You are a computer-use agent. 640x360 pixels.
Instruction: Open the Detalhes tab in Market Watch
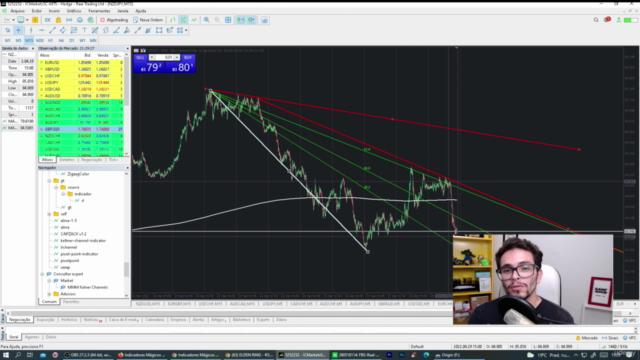point(67,160)
